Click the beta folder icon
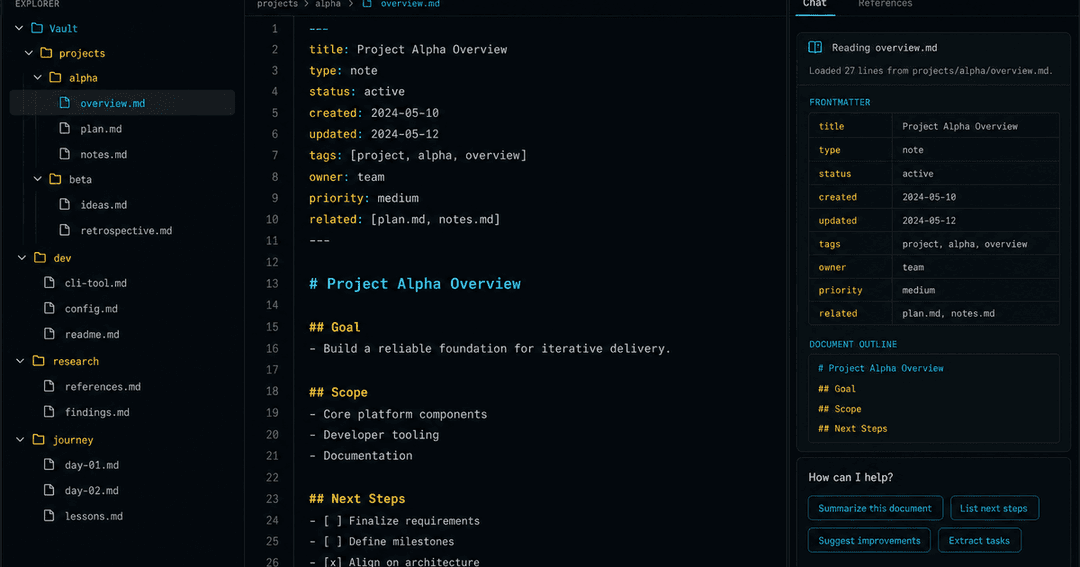The image size is (1080, 567). point(56,179)
